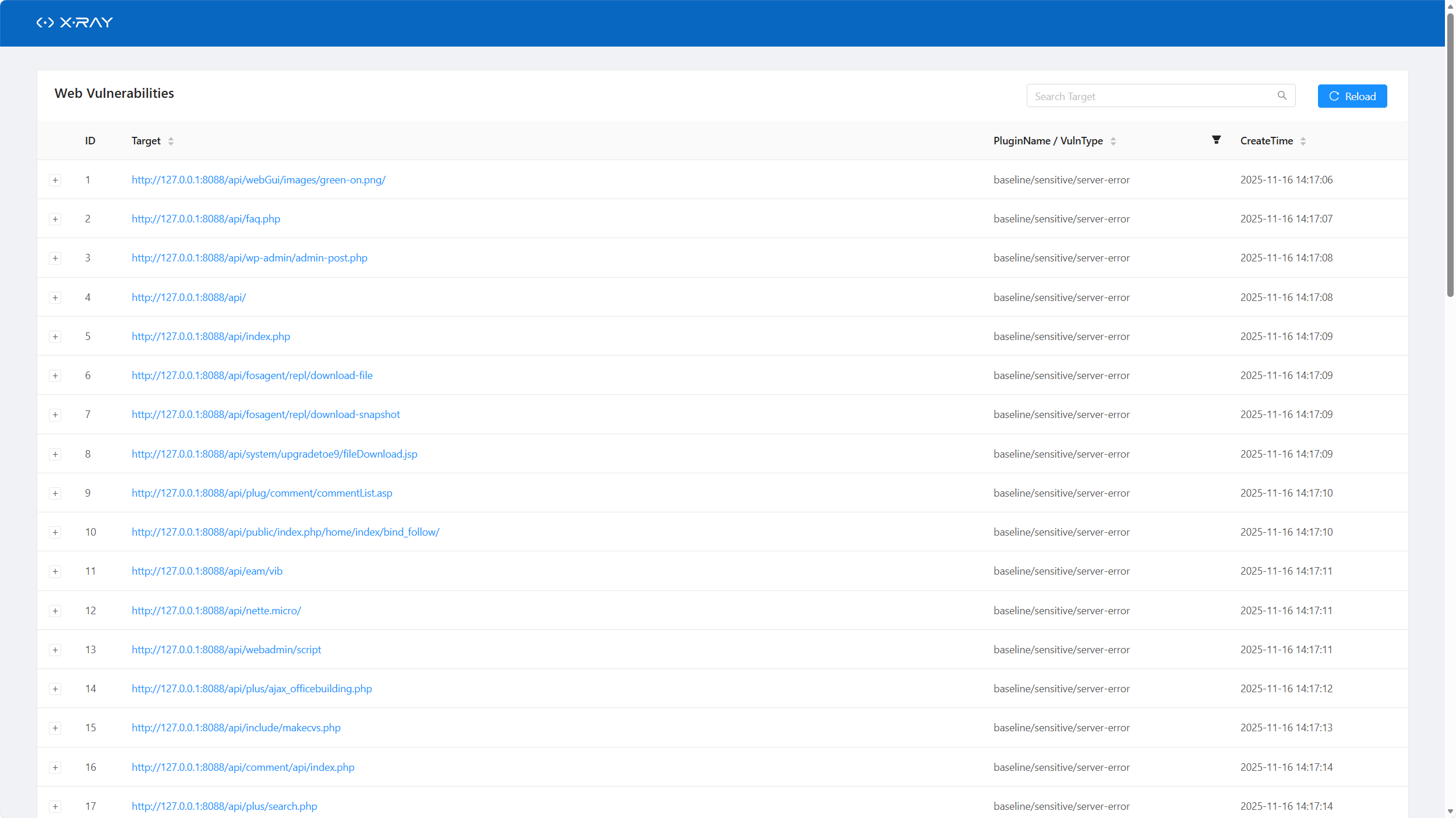This screenshot has height=818, width=1456.
Task: Expand row 9 commentList.asp details
Action: (x=55, y=493)
